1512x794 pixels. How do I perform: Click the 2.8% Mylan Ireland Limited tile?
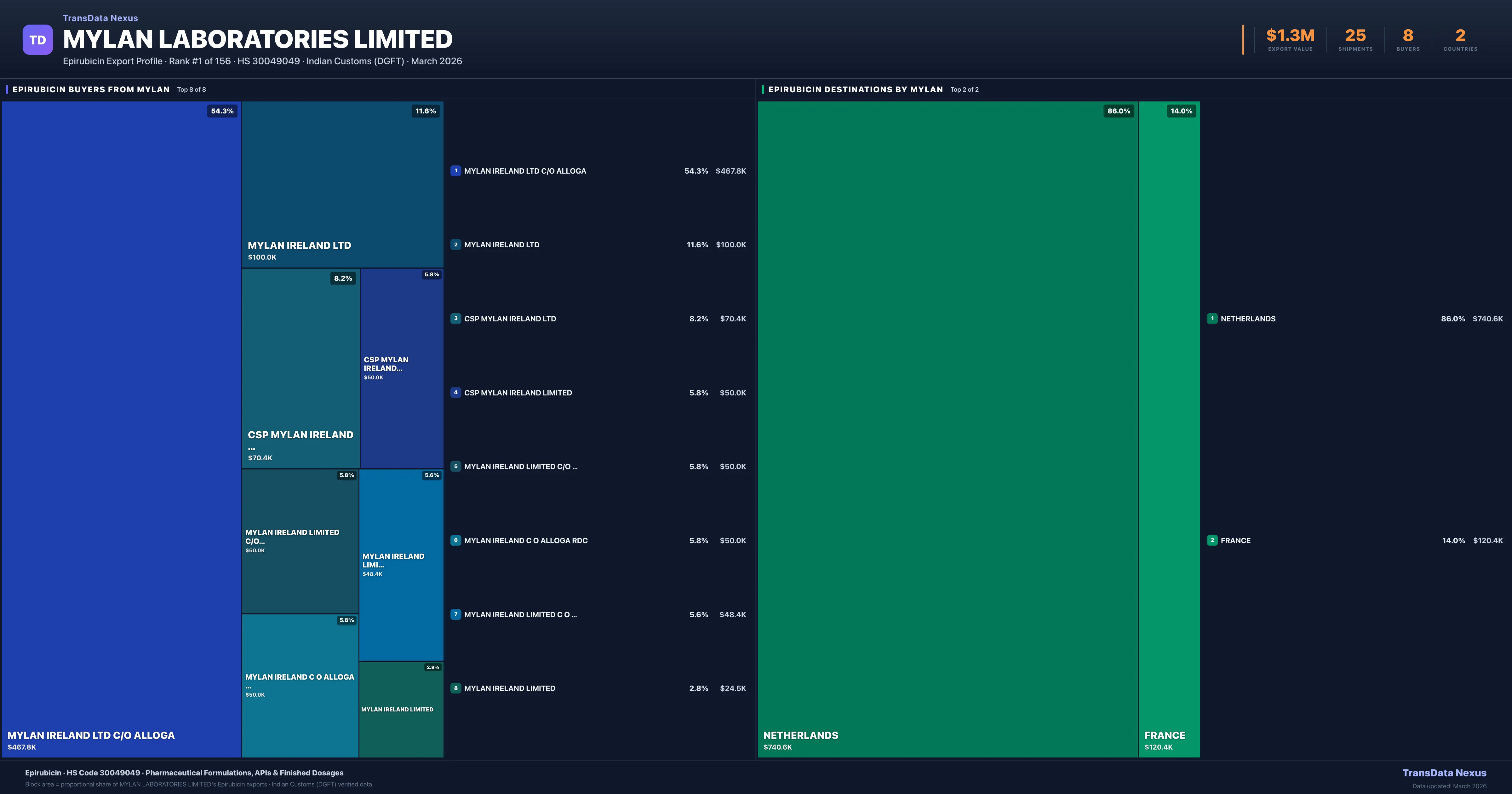[401, 710]
